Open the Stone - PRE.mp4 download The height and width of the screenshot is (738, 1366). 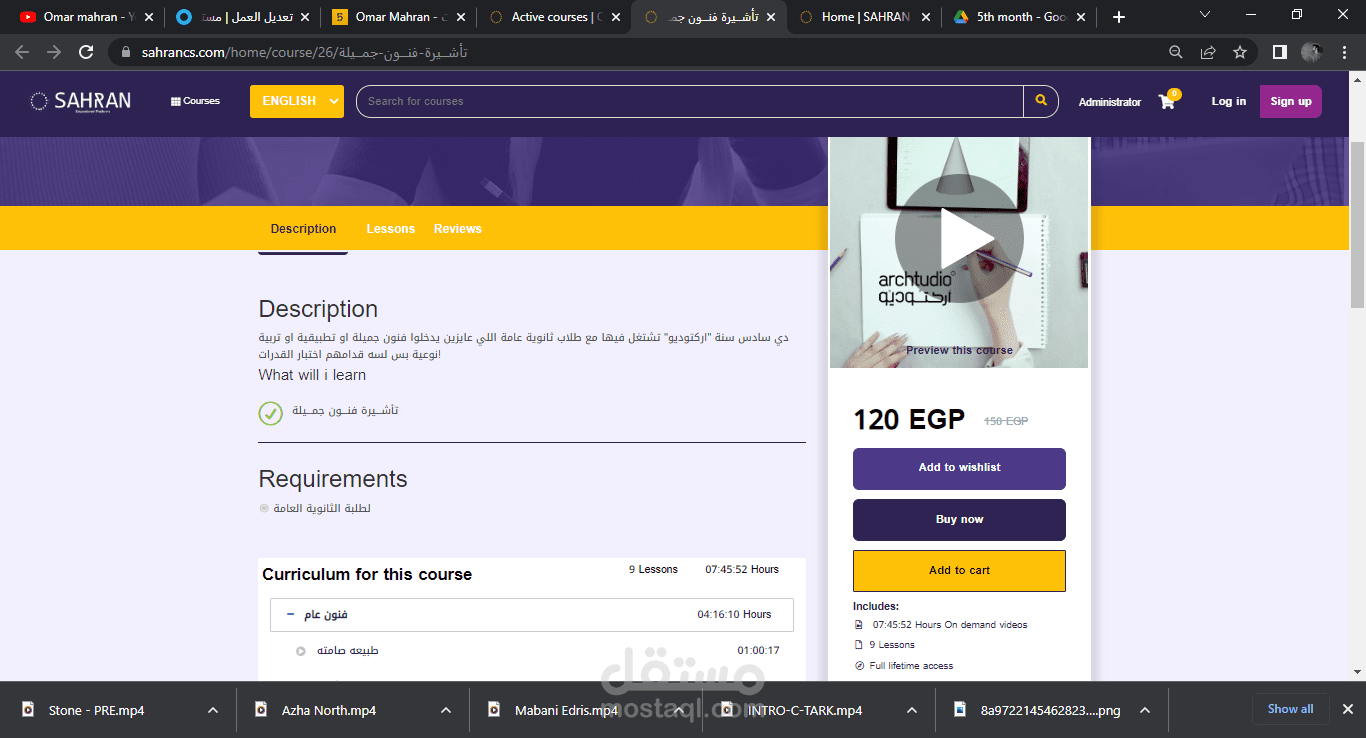point(97,710)
